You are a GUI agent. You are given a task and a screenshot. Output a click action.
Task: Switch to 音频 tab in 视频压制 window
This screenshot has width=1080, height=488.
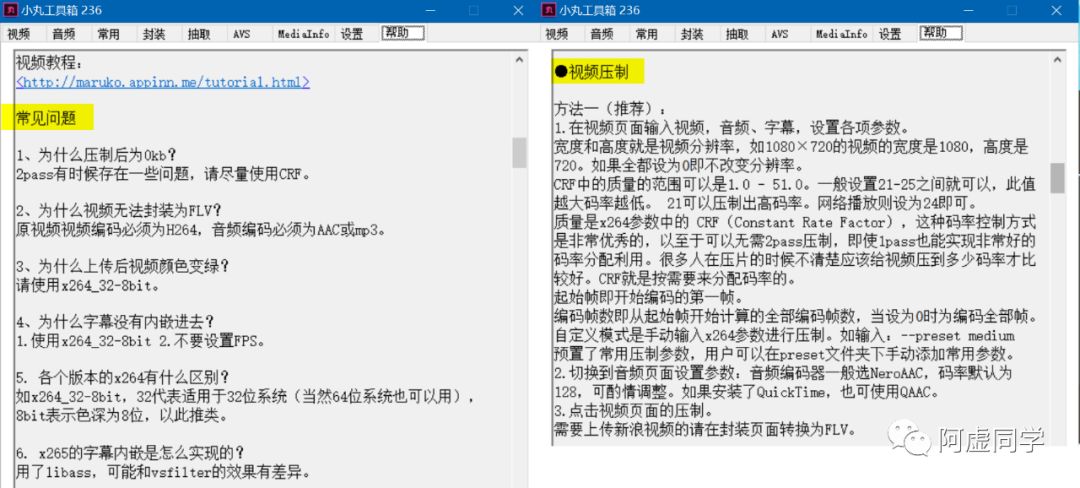tap(601, 34)
